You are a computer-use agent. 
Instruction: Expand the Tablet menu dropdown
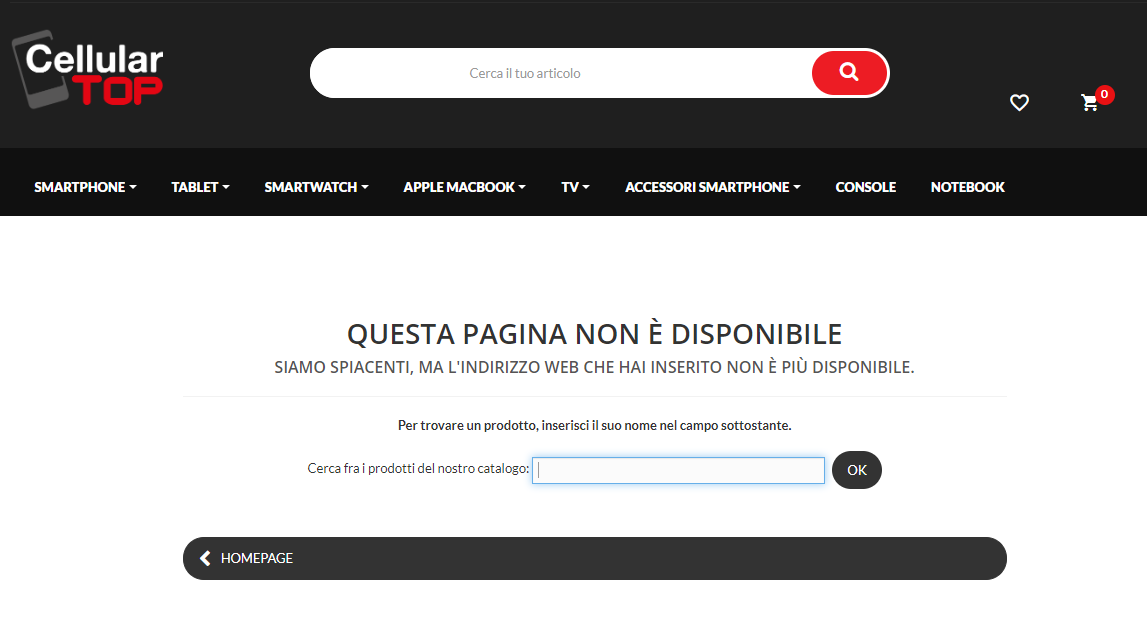click(200, 187)
